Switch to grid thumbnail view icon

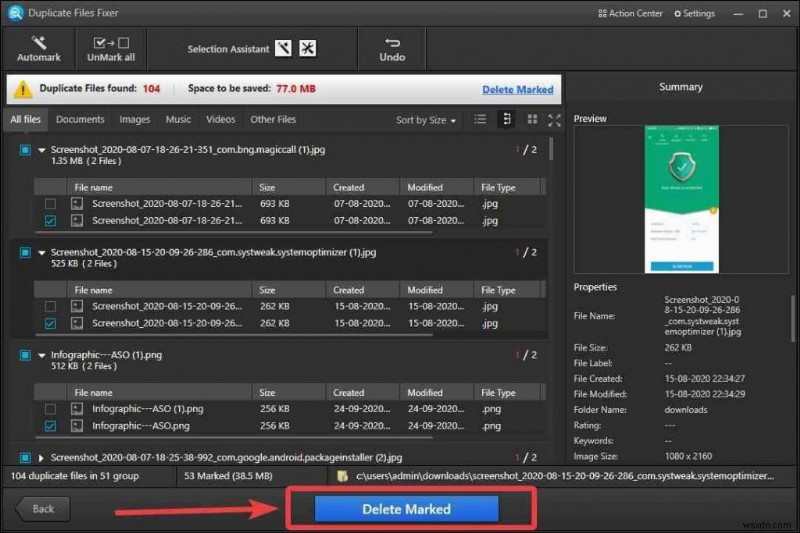(x=532, y=119)
